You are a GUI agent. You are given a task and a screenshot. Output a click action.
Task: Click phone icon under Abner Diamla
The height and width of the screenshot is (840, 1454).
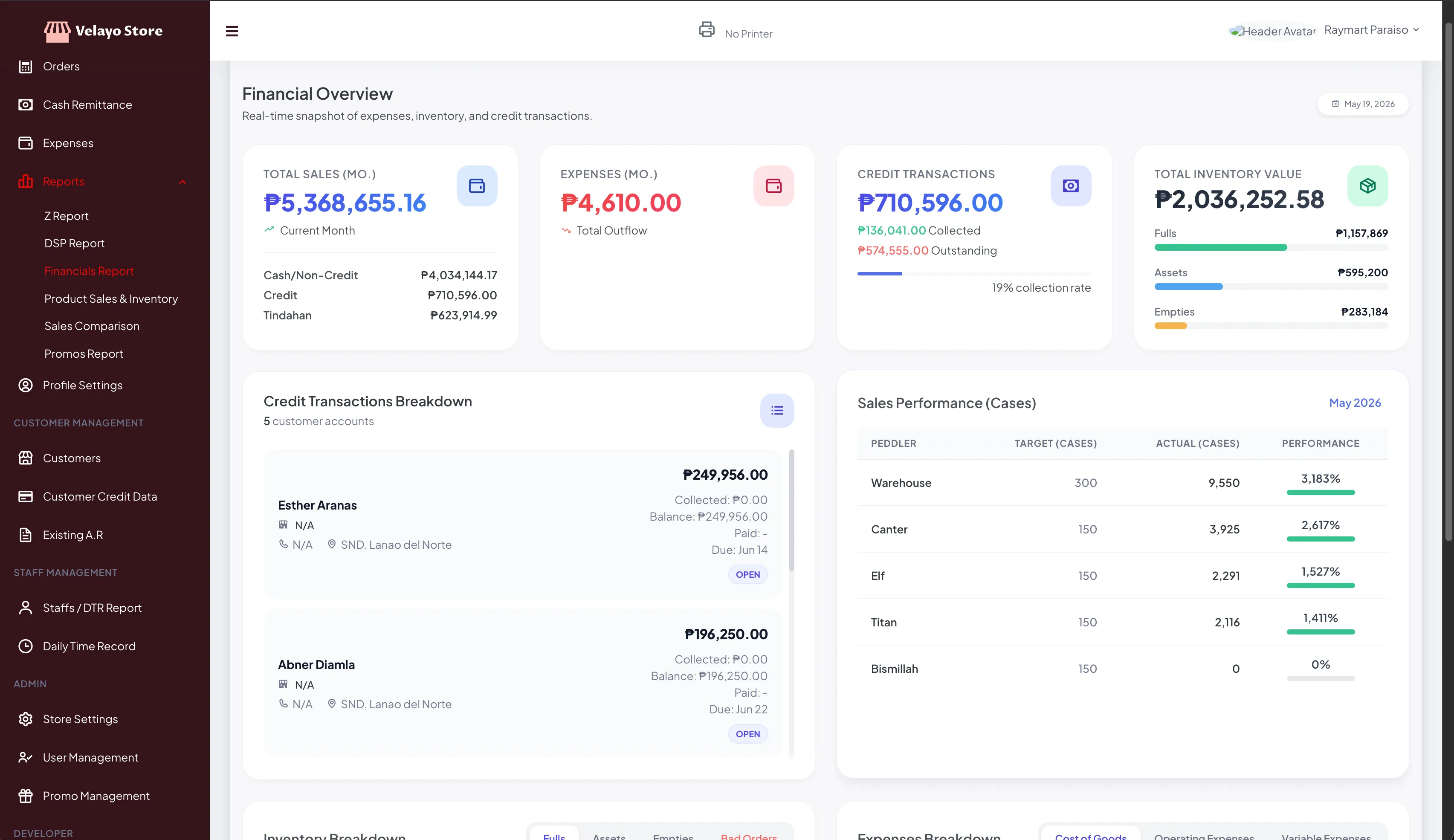tap(283, 703)
